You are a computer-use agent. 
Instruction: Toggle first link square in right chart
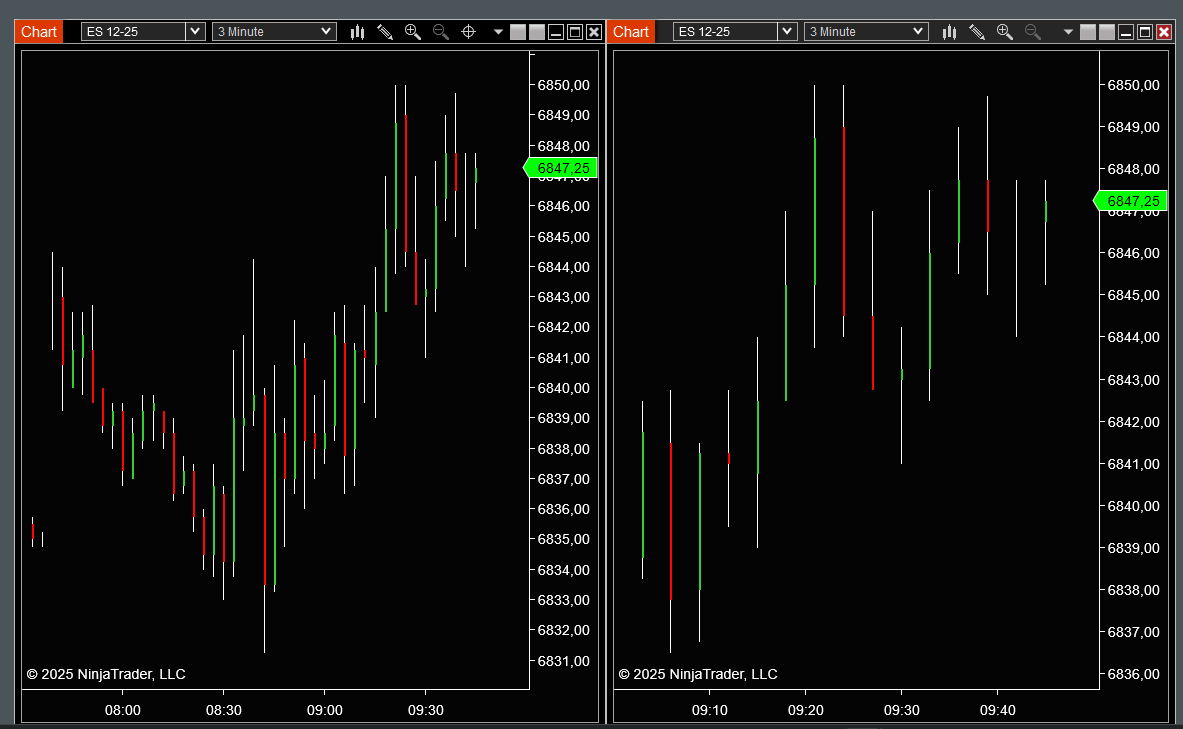(x=1089, y=32)
